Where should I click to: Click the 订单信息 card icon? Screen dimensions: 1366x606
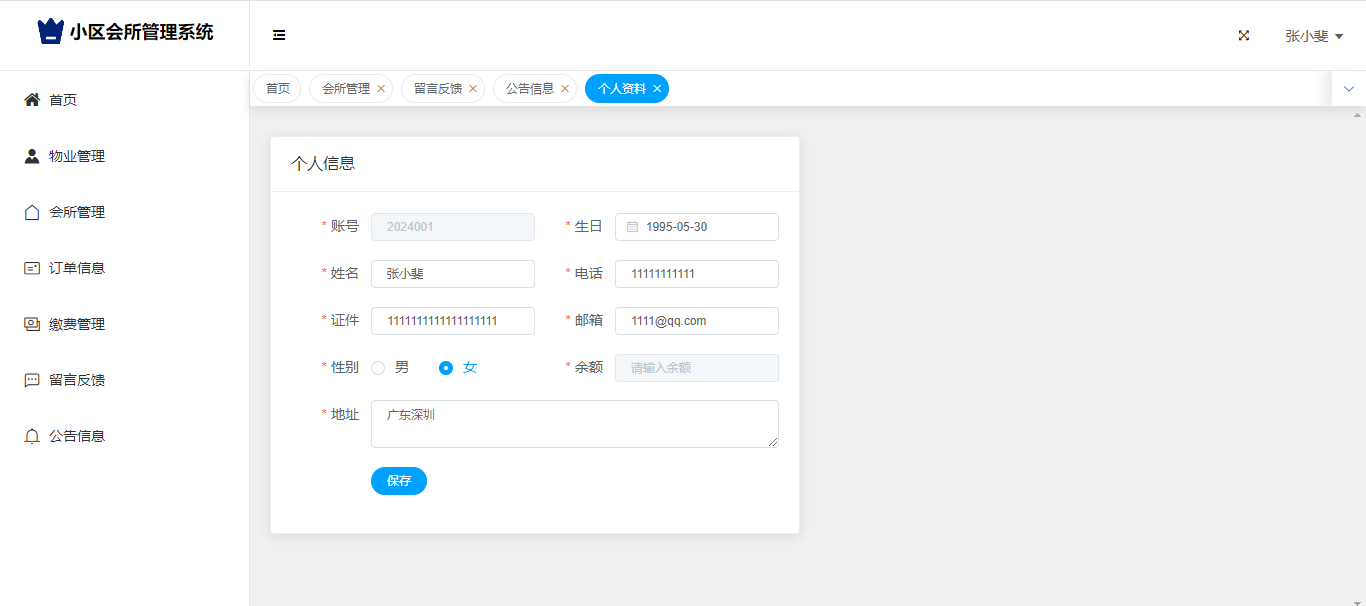[x=32, y=268]
